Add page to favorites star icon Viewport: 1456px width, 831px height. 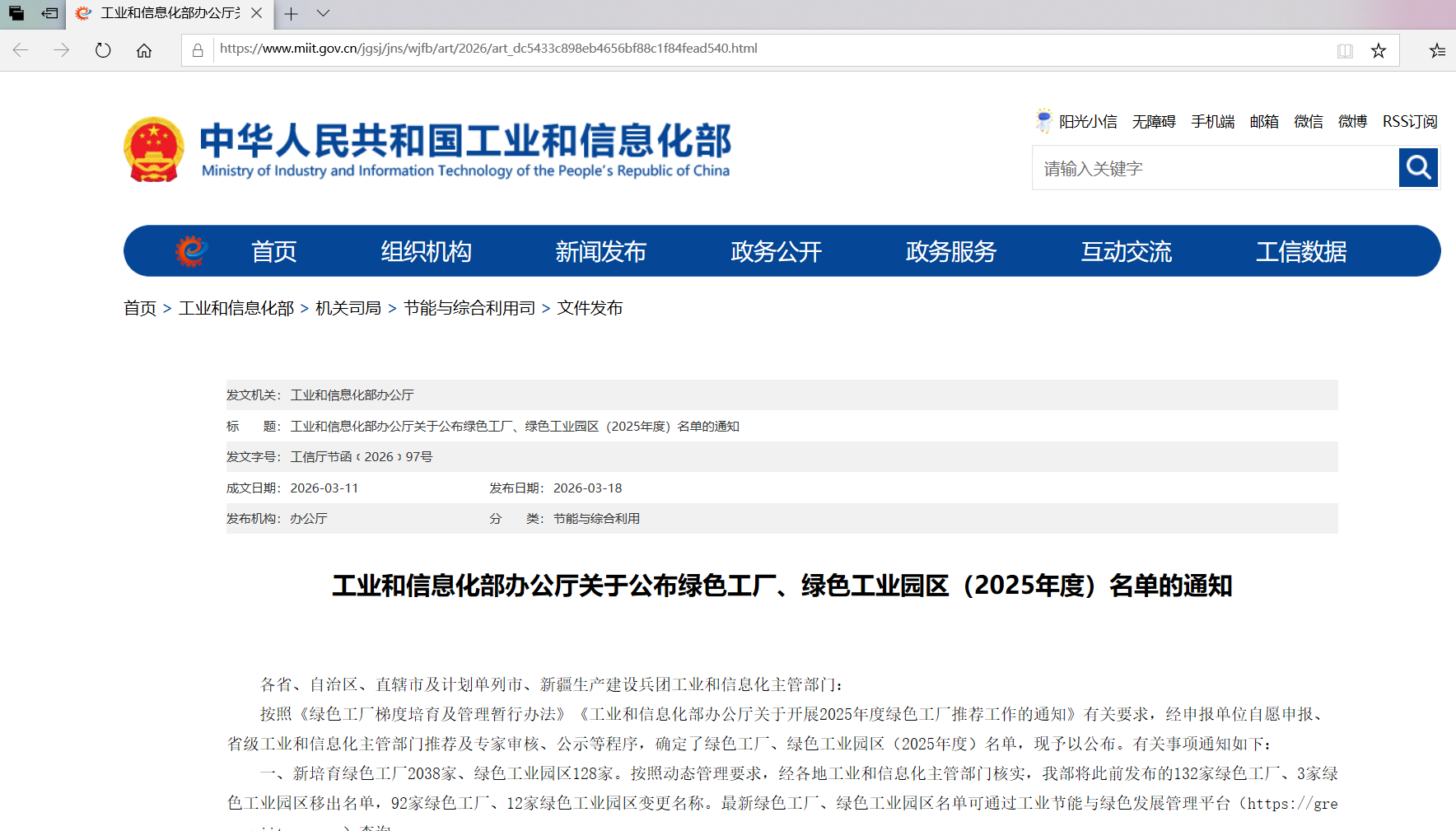point(1379,51)
